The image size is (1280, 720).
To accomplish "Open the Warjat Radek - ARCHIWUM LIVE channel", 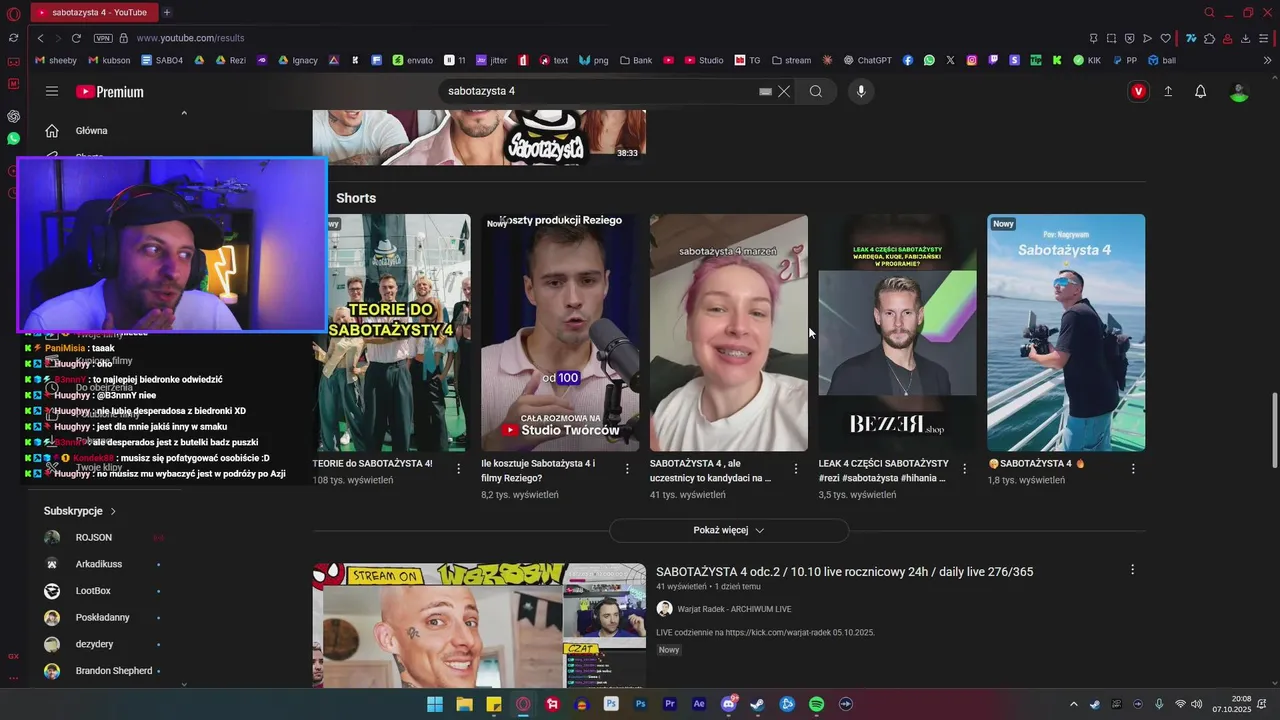I will 733,609.
